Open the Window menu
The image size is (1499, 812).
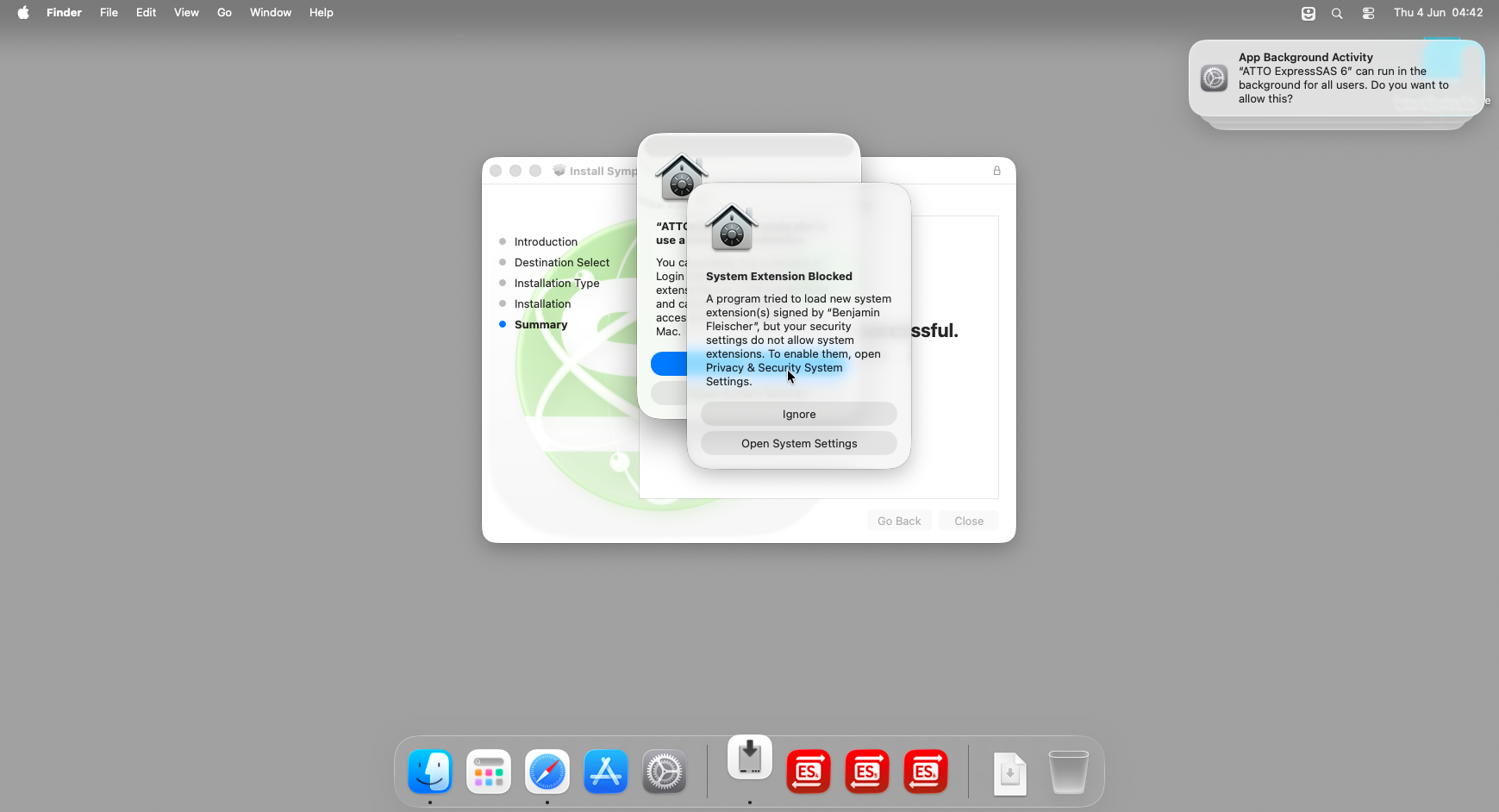pos(271,12)
